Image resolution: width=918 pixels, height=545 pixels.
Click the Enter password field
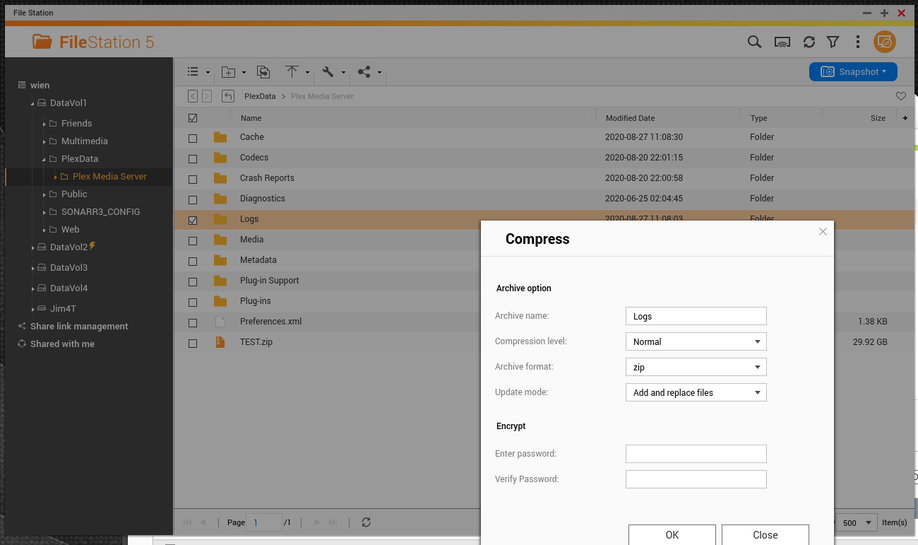pos(696,454)
